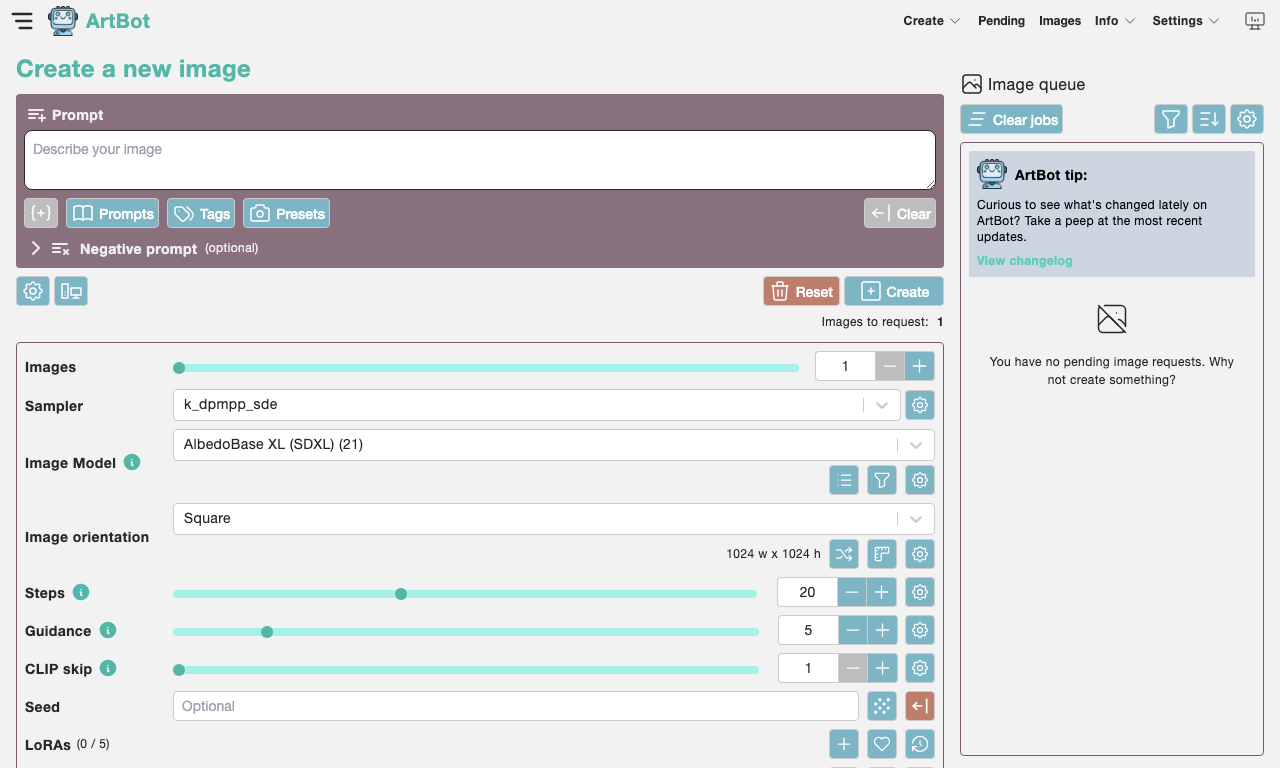The image size is (1280, 768).
Task: Clear the seed with the red icon
Action: (920, 706)
